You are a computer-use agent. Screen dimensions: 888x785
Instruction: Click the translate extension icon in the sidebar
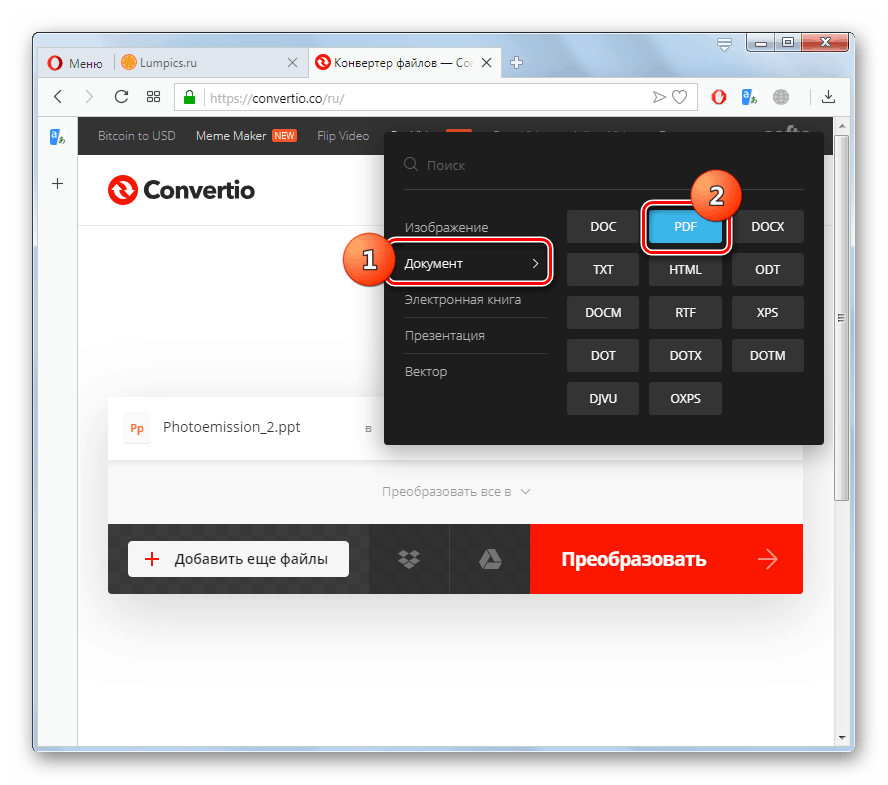(x=56, y=136)
